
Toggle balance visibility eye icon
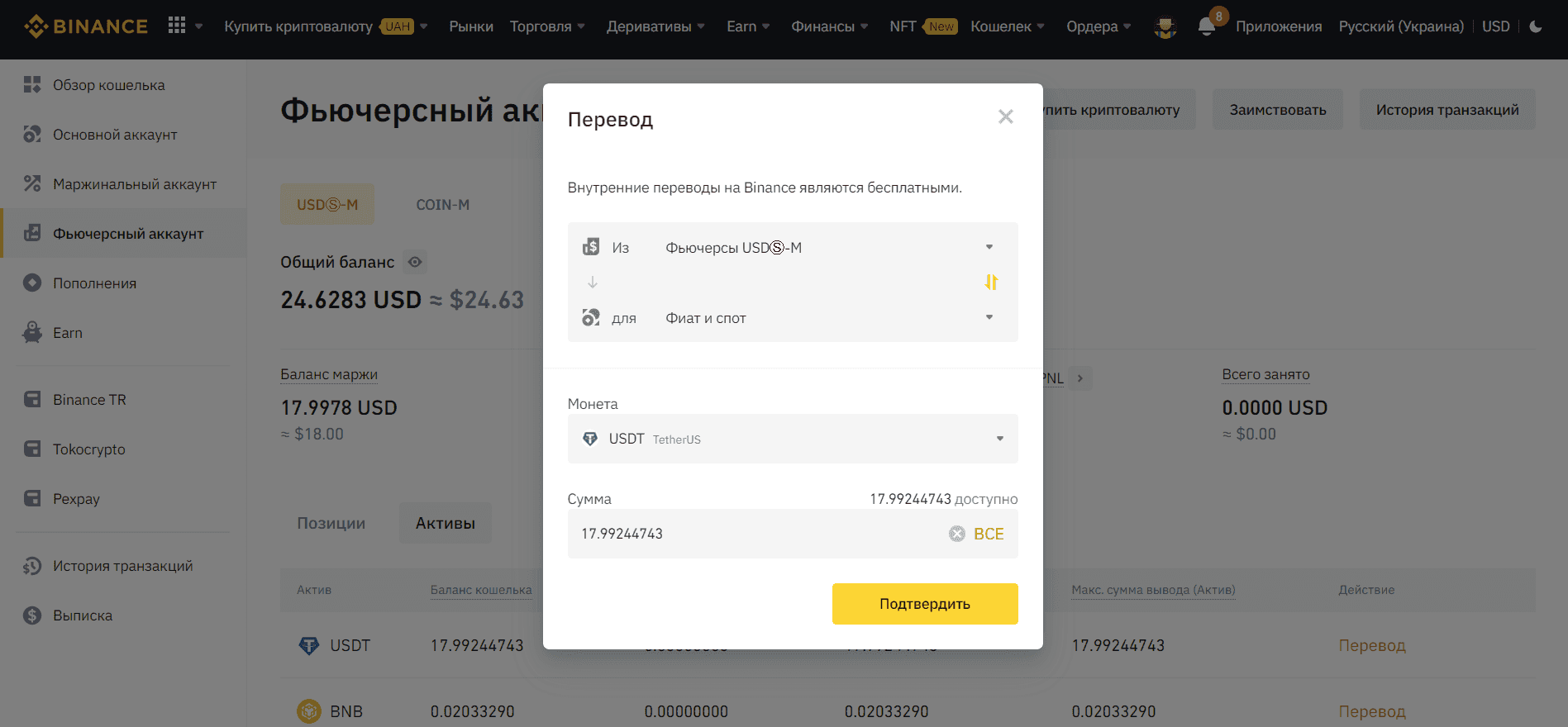[415, 262]
